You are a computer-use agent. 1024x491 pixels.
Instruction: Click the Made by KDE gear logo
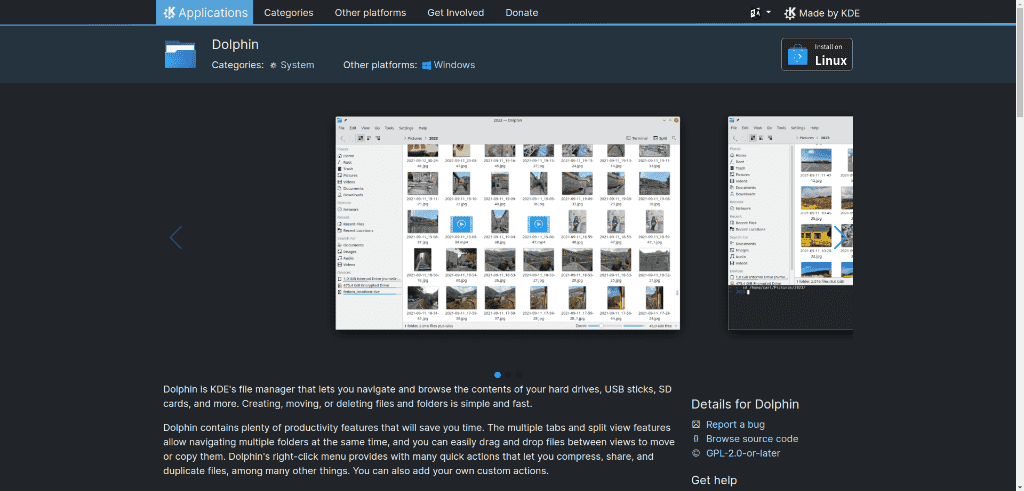[790, 13]
